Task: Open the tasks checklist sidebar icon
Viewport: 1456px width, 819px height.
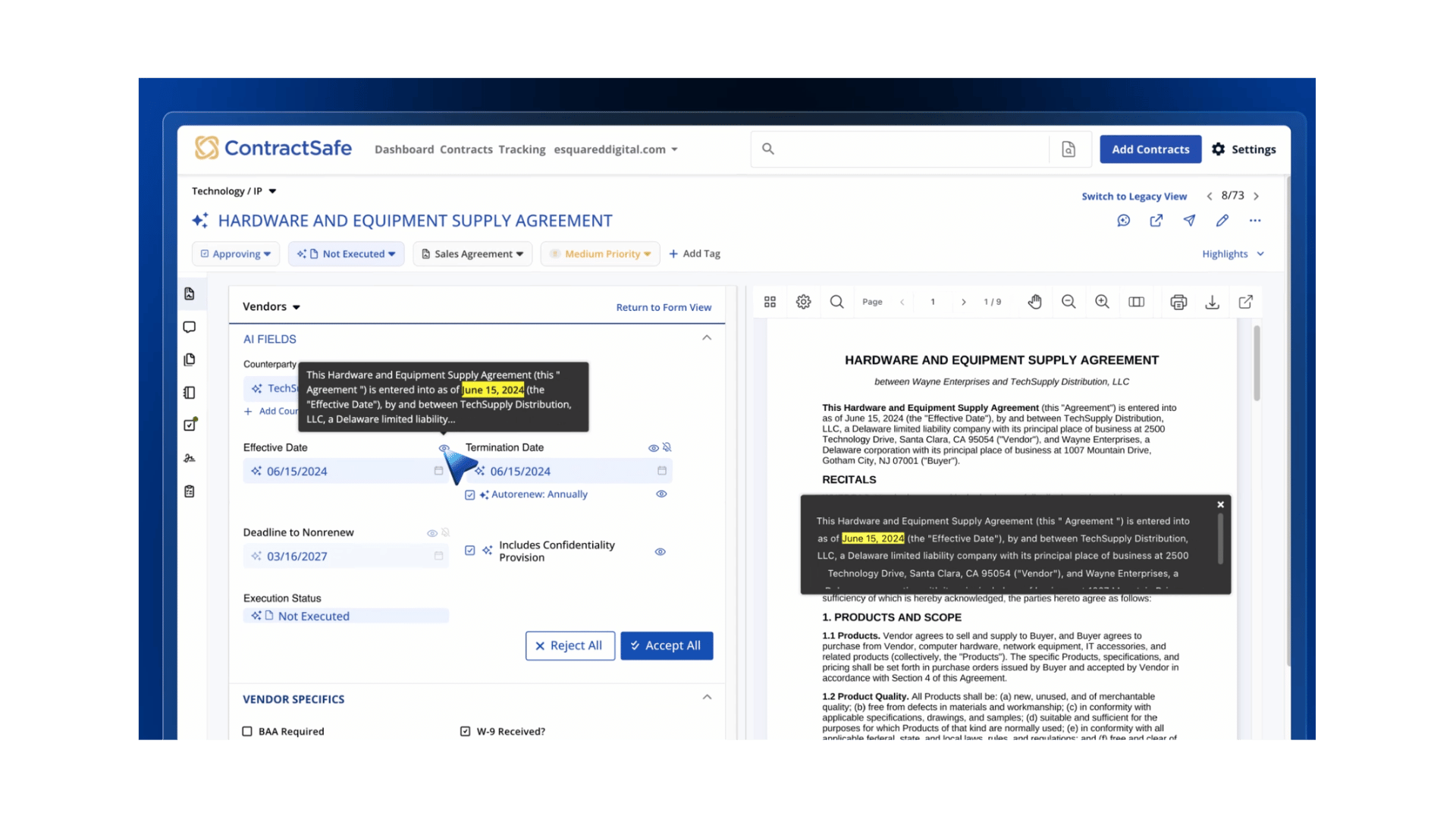Action: pos(190,425)
